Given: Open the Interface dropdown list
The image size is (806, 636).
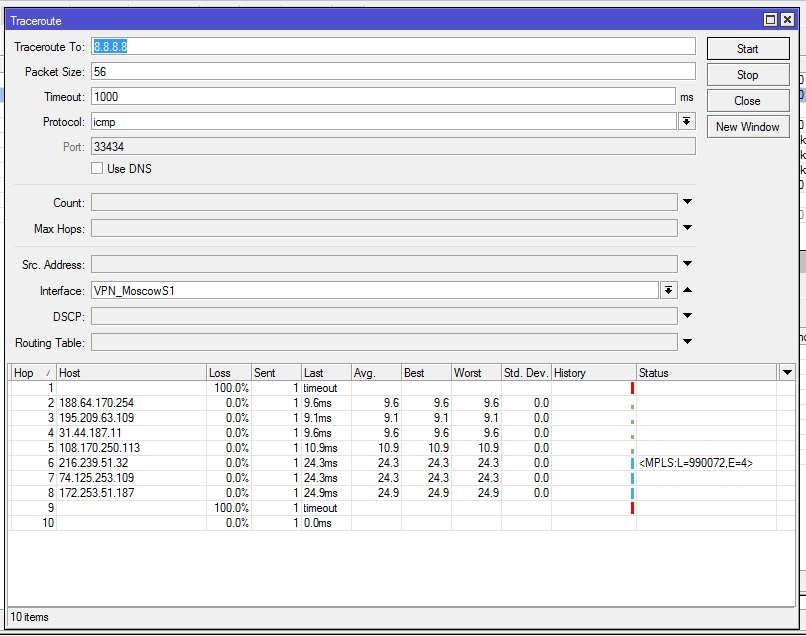Looking at the screenshot, I should pos(668,290).
